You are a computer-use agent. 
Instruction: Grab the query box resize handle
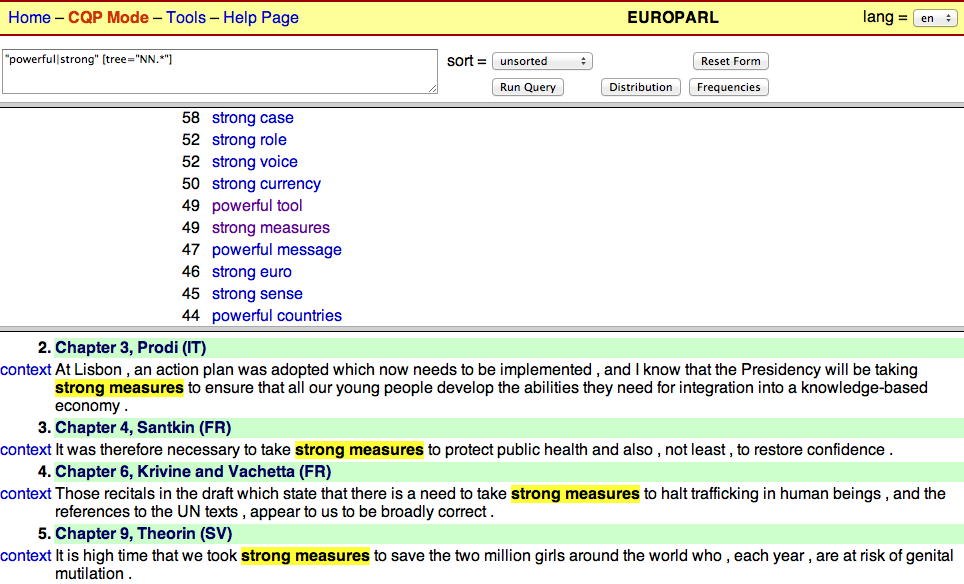pos(433,89)
